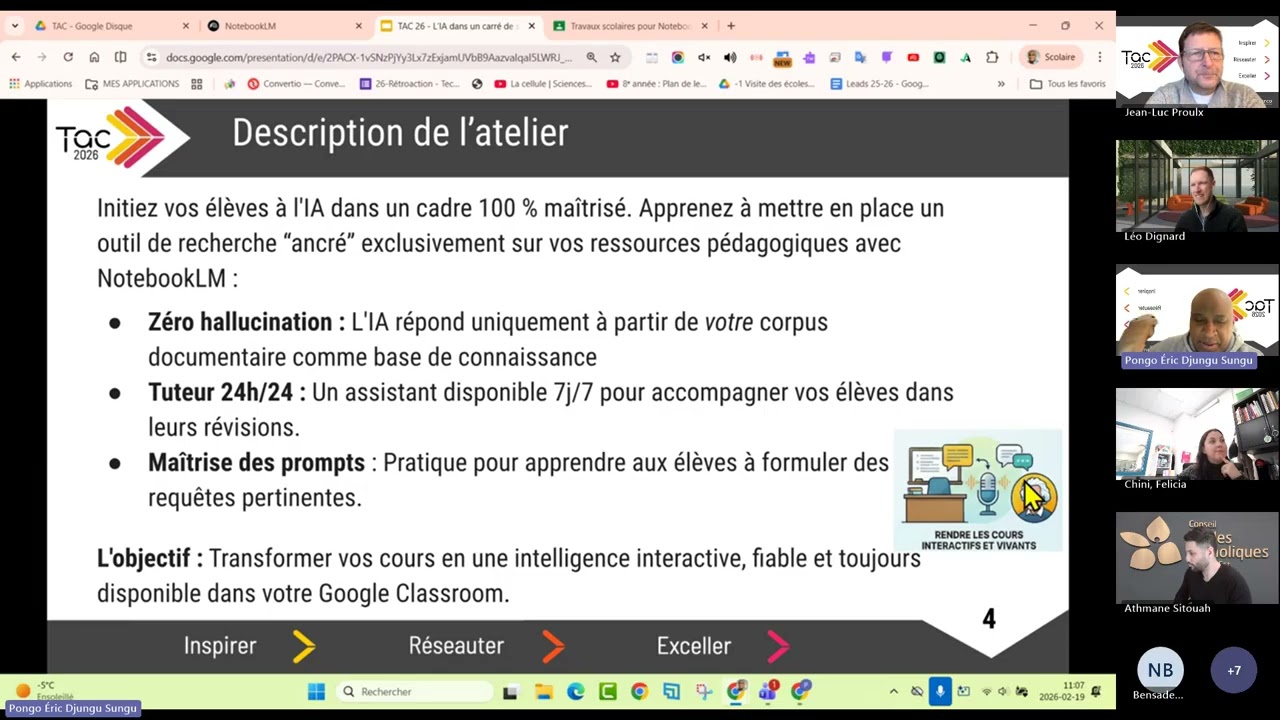The height and width of the screenshot is (720, 1280).
Task: Click the interactive courses image on slide
Action: tap(978, 490)
